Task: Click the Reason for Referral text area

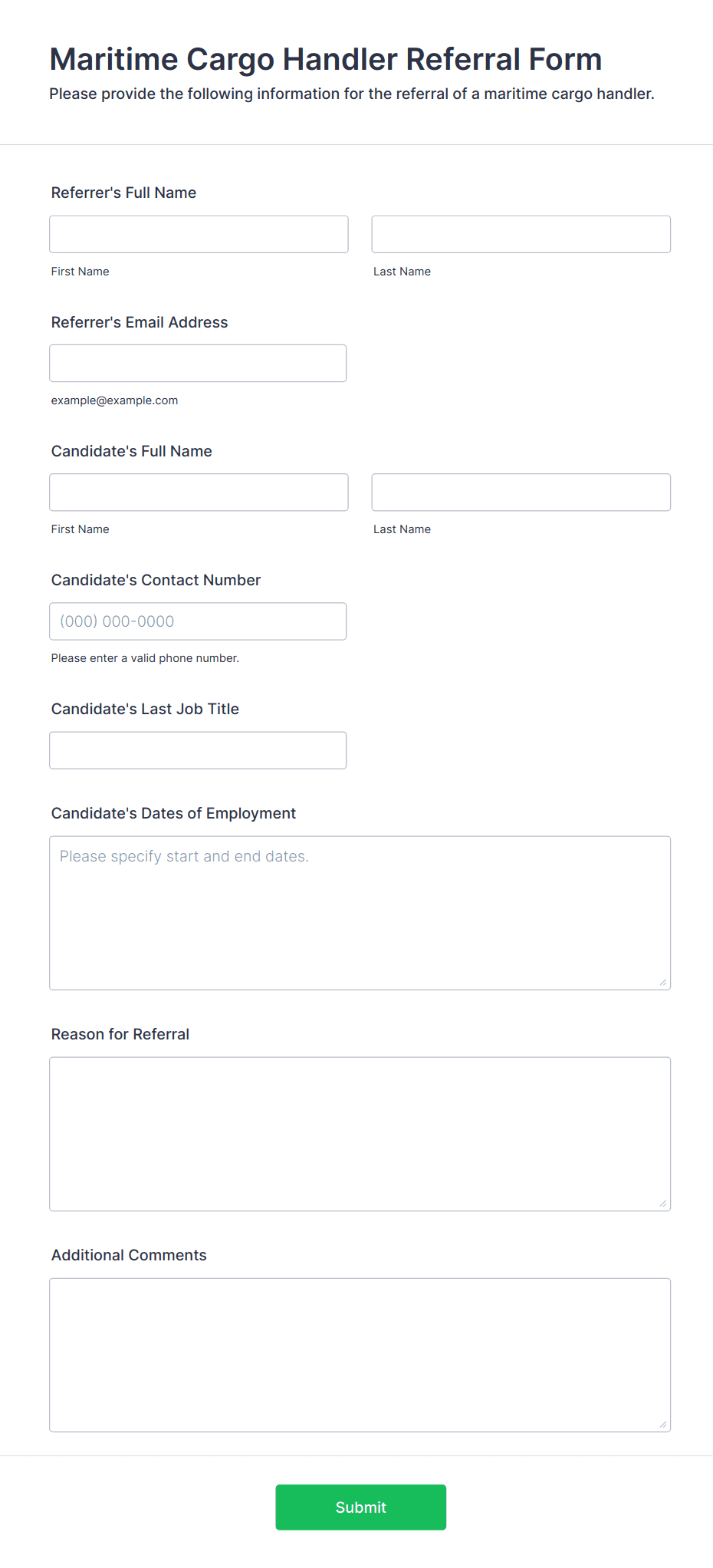Action: click(360, 1133)
